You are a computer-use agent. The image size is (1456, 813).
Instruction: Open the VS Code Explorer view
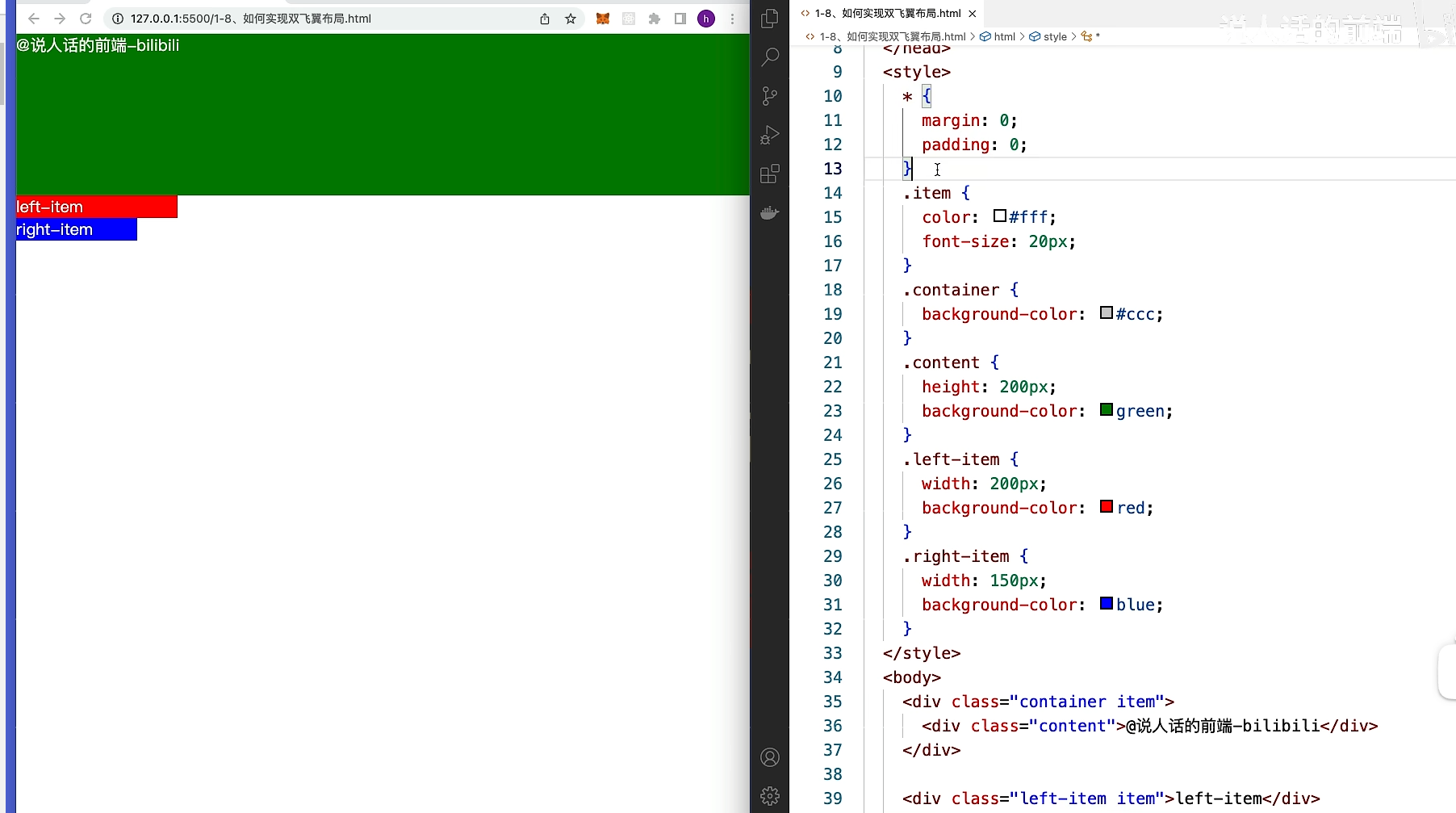pos(770,18)
